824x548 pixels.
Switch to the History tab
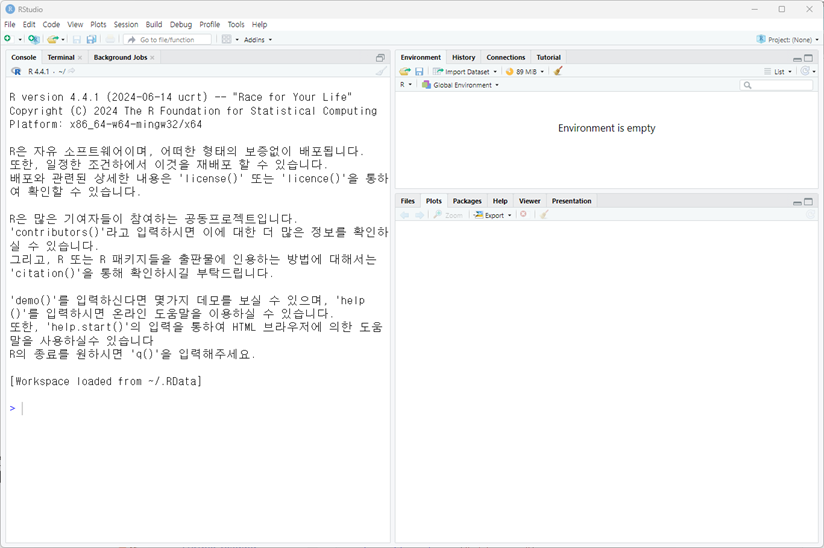(x=464, y=57)
